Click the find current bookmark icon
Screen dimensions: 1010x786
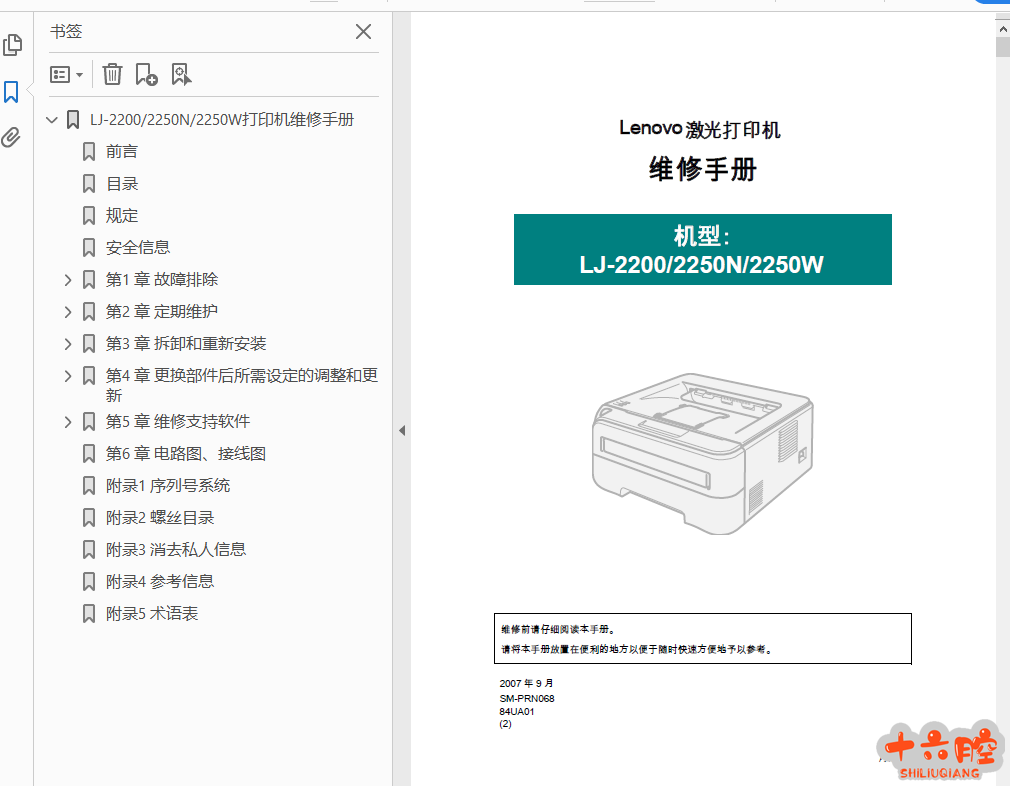181,74
